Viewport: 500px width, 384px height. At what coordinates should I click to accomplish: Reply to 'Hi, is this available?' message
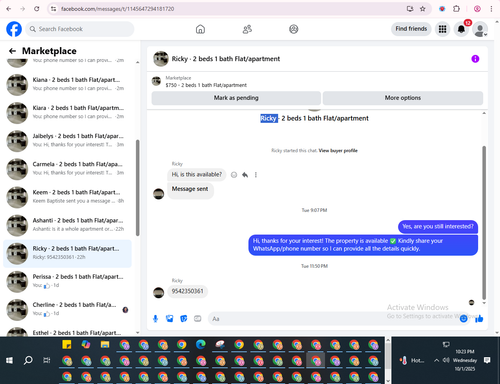(245, 175)
